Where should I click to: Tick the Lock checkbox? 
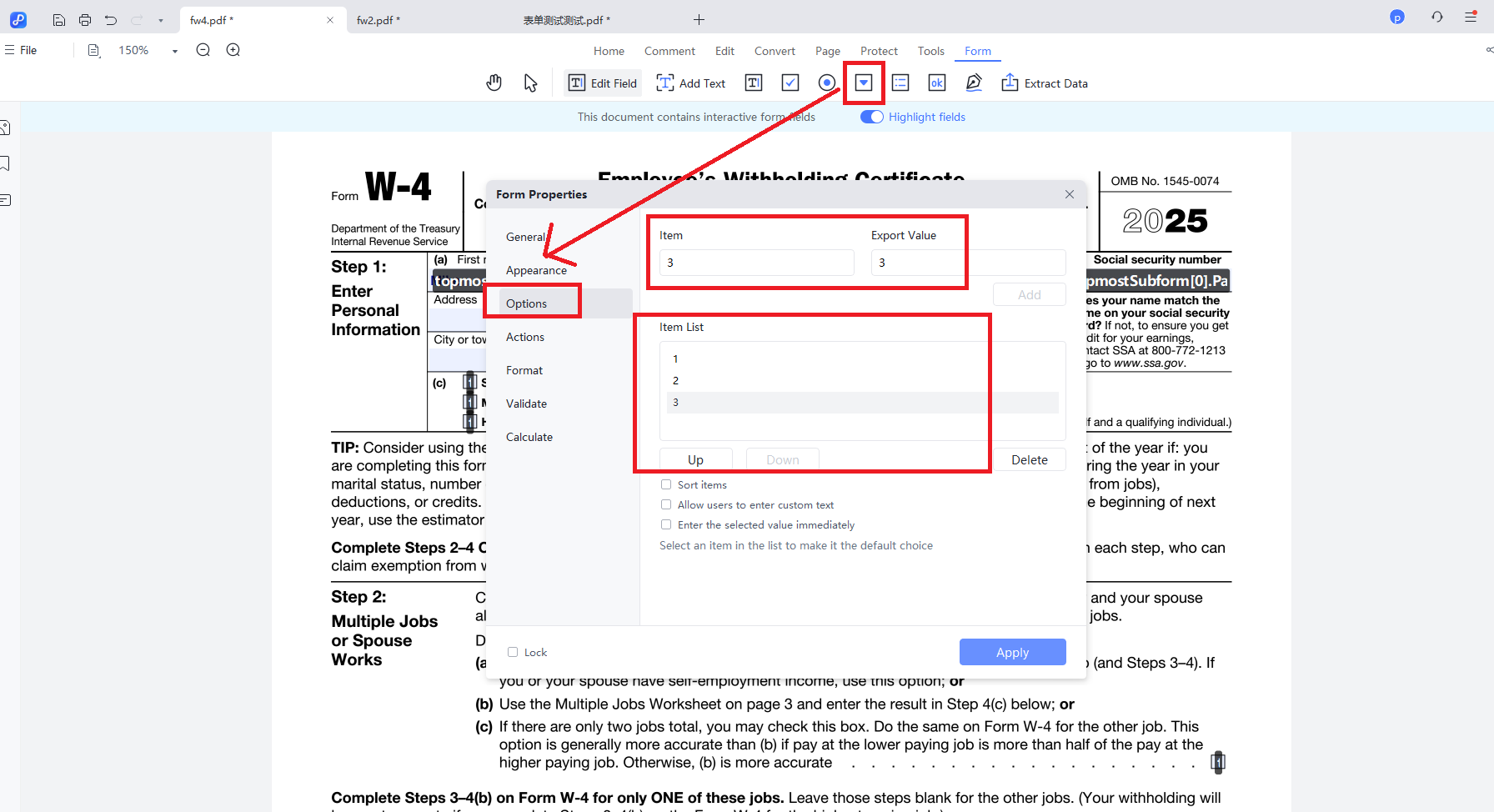[x=513, y=652]
